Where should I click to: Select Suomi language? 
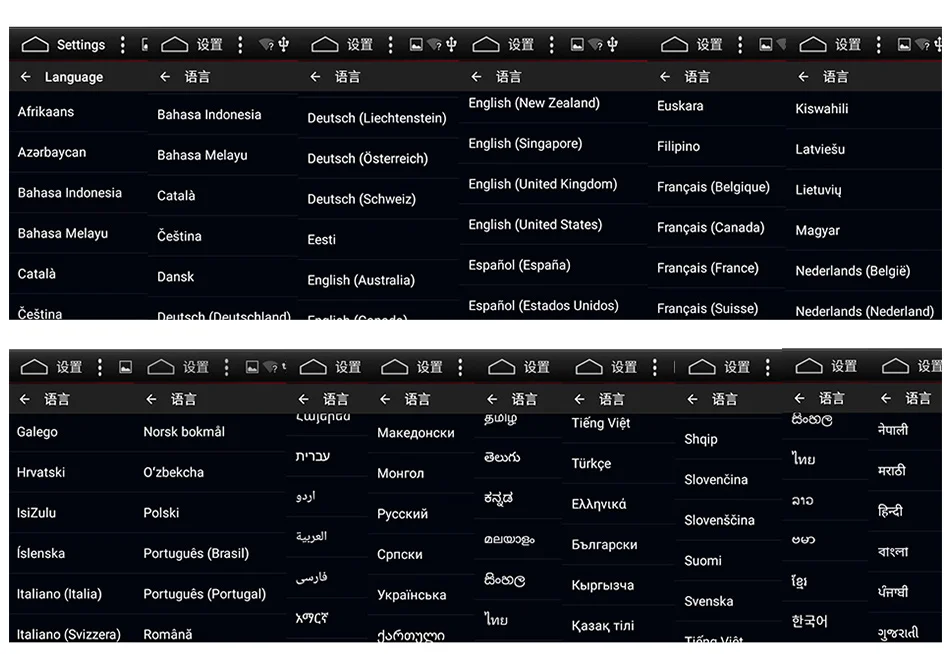[703, 561]
